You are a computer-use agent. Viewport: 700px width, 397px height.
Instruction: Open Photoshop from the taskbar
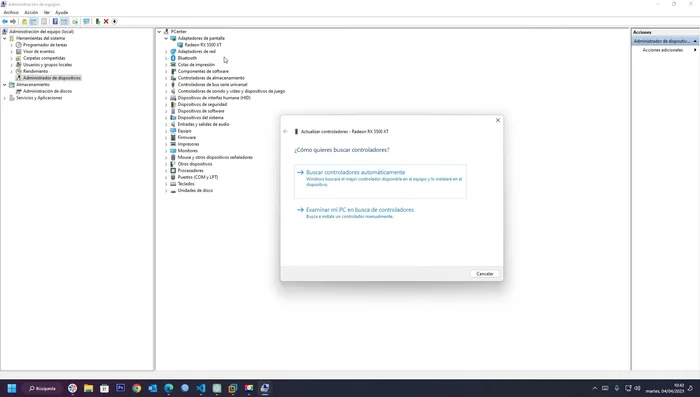tap(121, 388)
